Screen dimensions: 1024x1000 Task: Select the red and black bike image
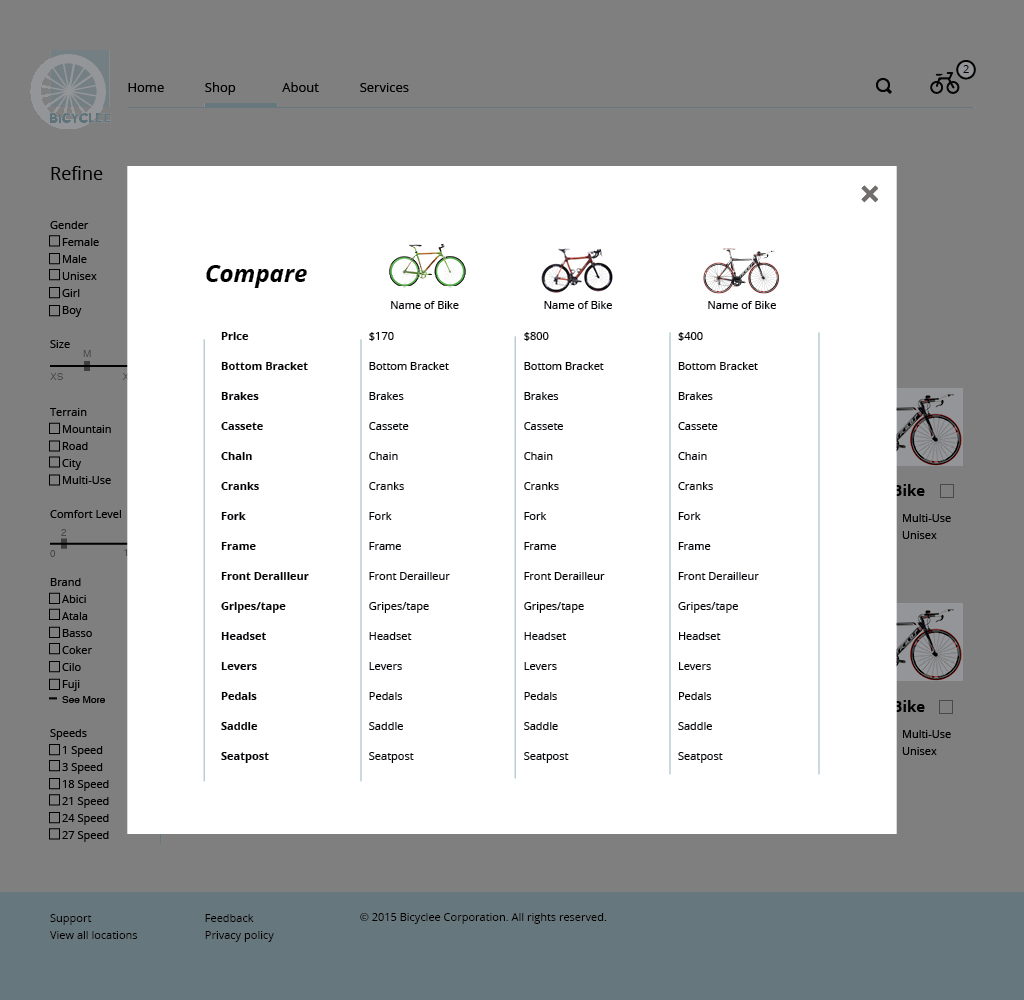(x=577, y=270)
